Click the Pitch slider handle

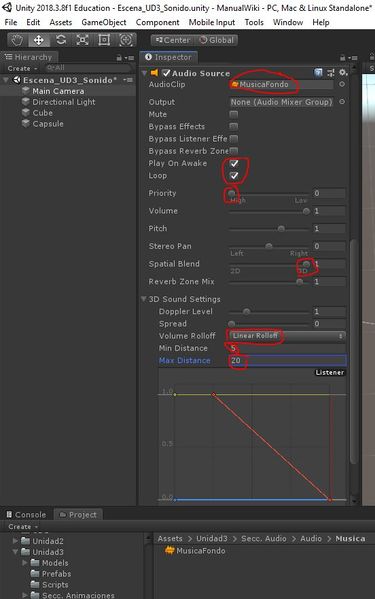[281, 228]
